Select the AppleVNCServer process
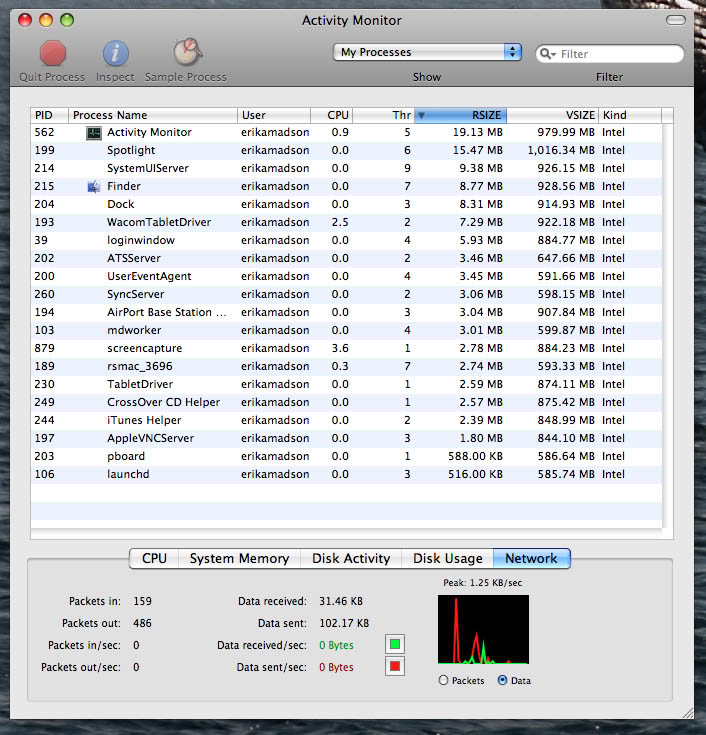Viewport: 706px width, 735px height. coord(346,438)
